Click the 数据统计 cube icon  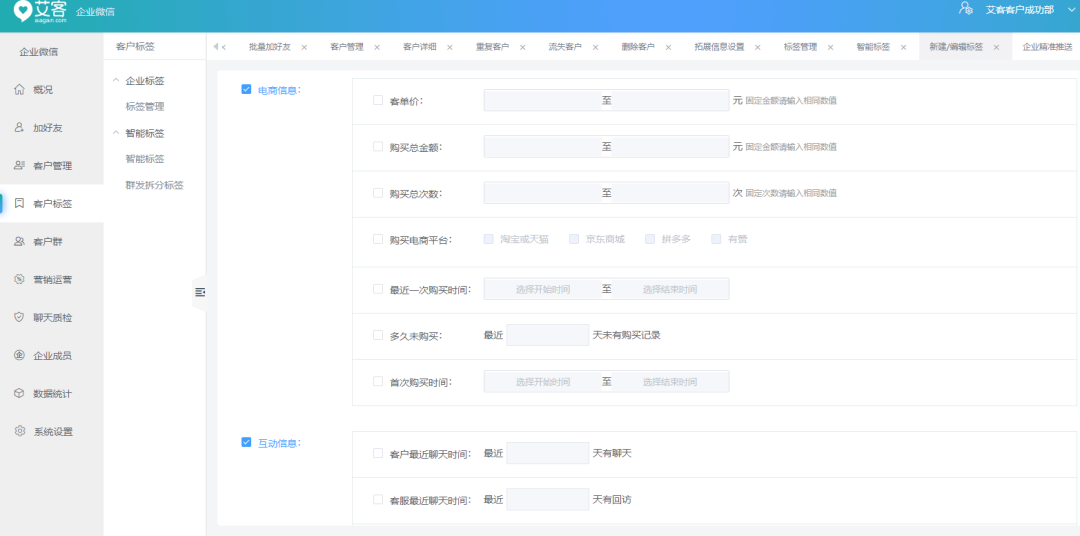pos(19,393)
